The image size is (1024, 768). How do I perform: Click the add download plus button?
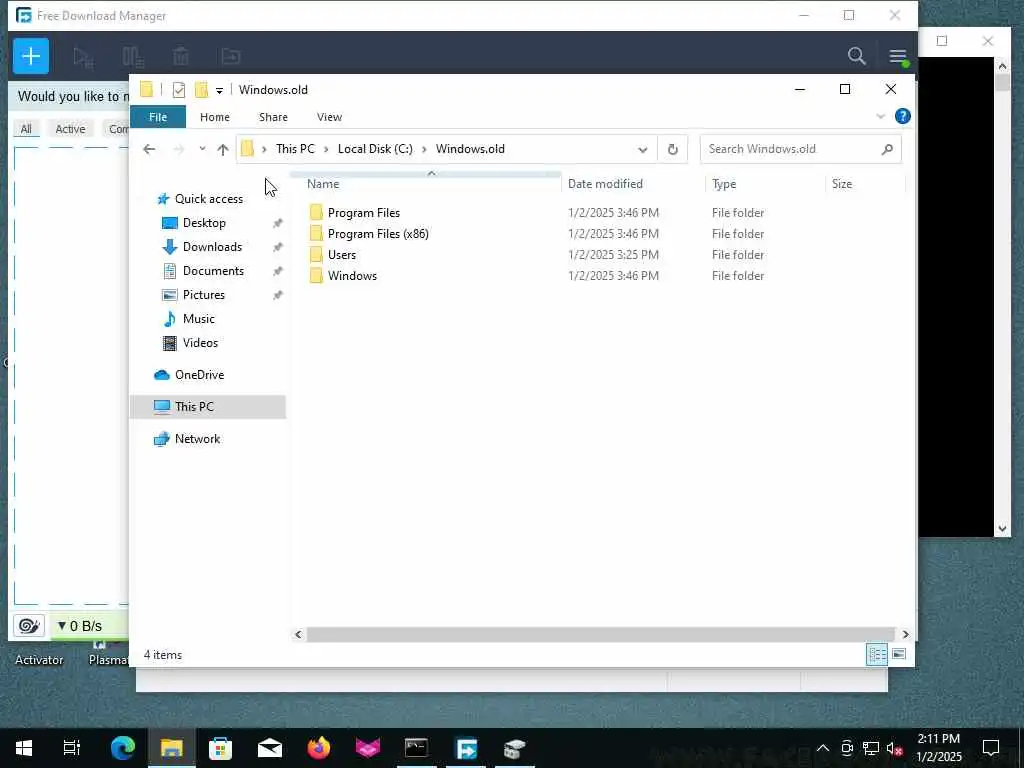(x=31, y=56)
